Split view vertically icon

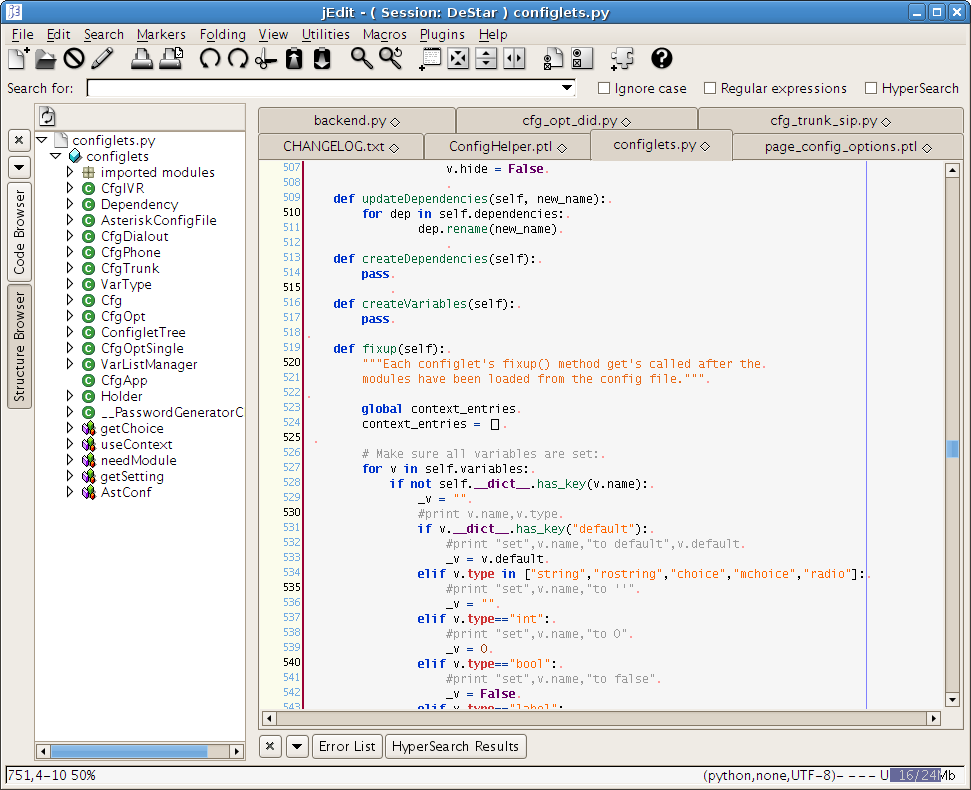pyautogui.click(x=514, y=59)
